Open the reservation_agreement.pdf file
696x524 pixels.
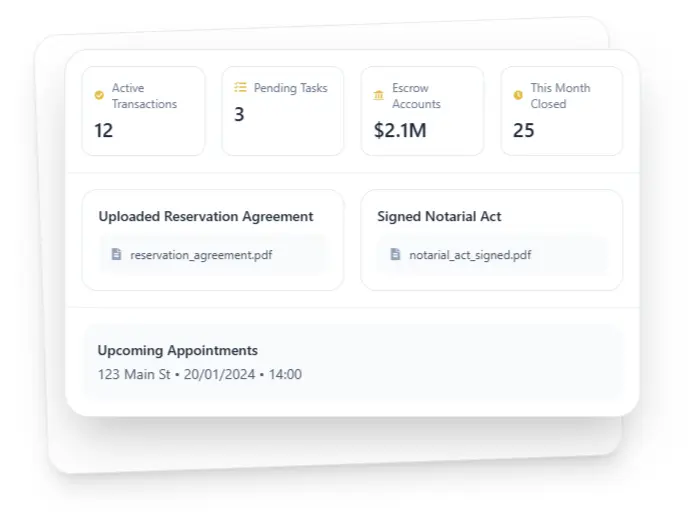(x=213, y=255)
